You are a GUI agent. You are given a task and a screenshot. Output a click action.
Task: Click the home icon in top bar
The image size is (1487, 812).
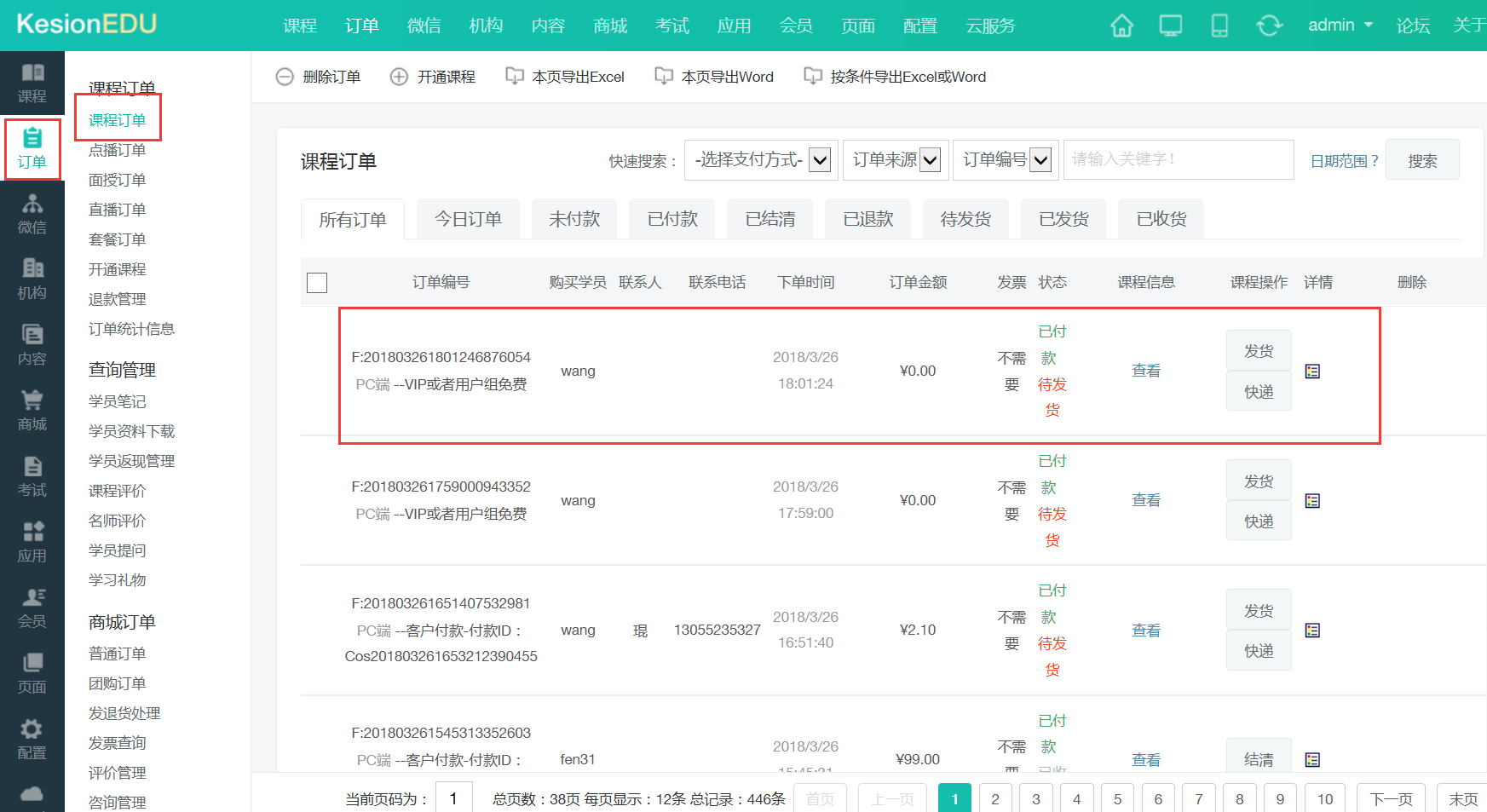click(1121, 26)
